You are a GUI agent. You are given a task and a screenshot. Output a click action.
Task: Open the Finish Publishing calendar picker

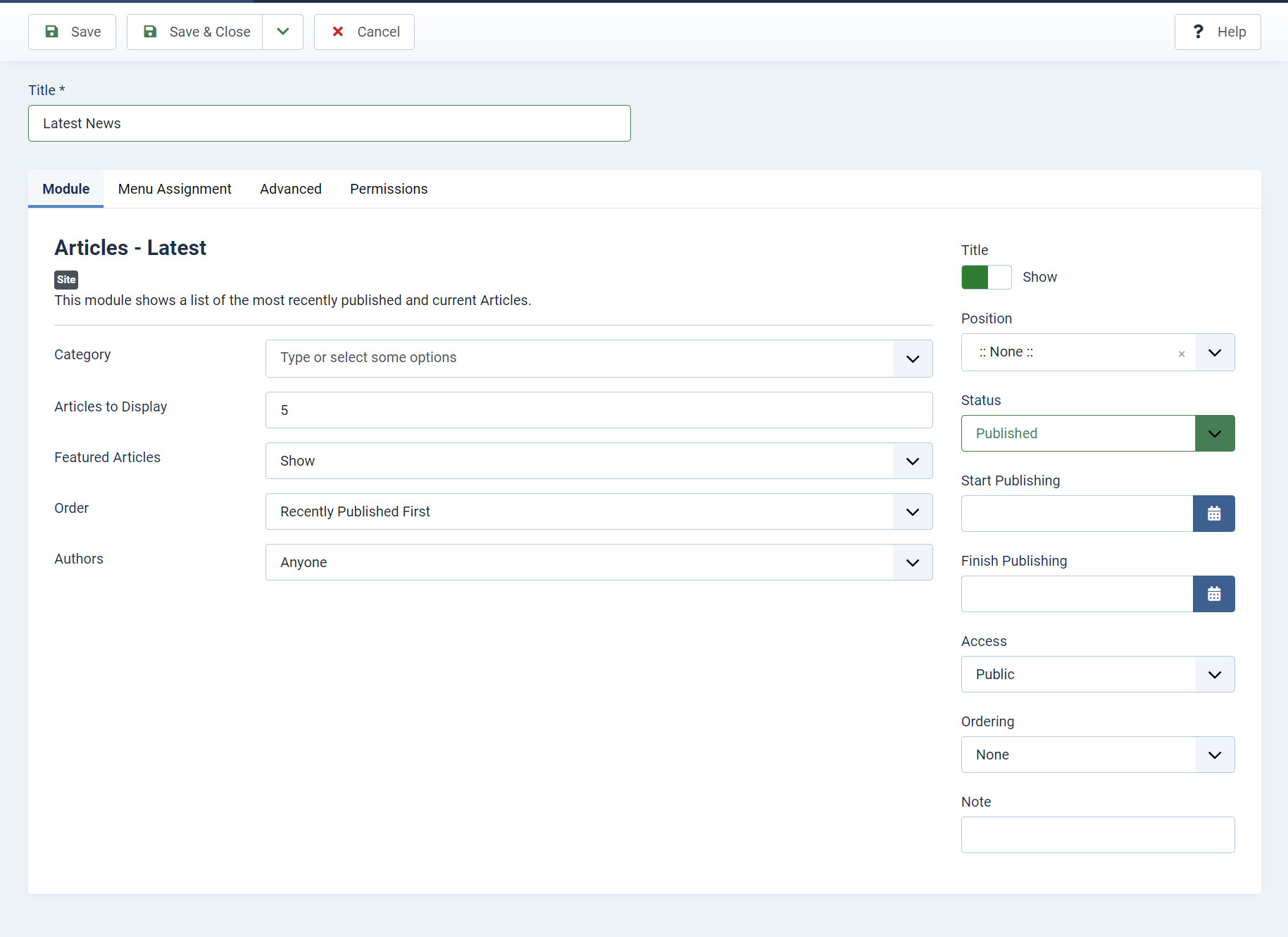(x=1213, y=594)
